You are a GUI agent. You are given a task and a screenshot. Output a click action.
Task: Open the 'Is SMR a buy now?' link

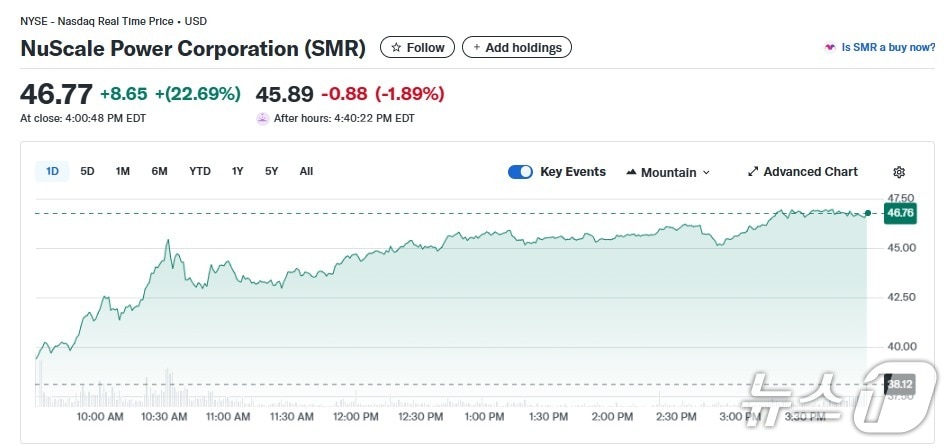888,47
